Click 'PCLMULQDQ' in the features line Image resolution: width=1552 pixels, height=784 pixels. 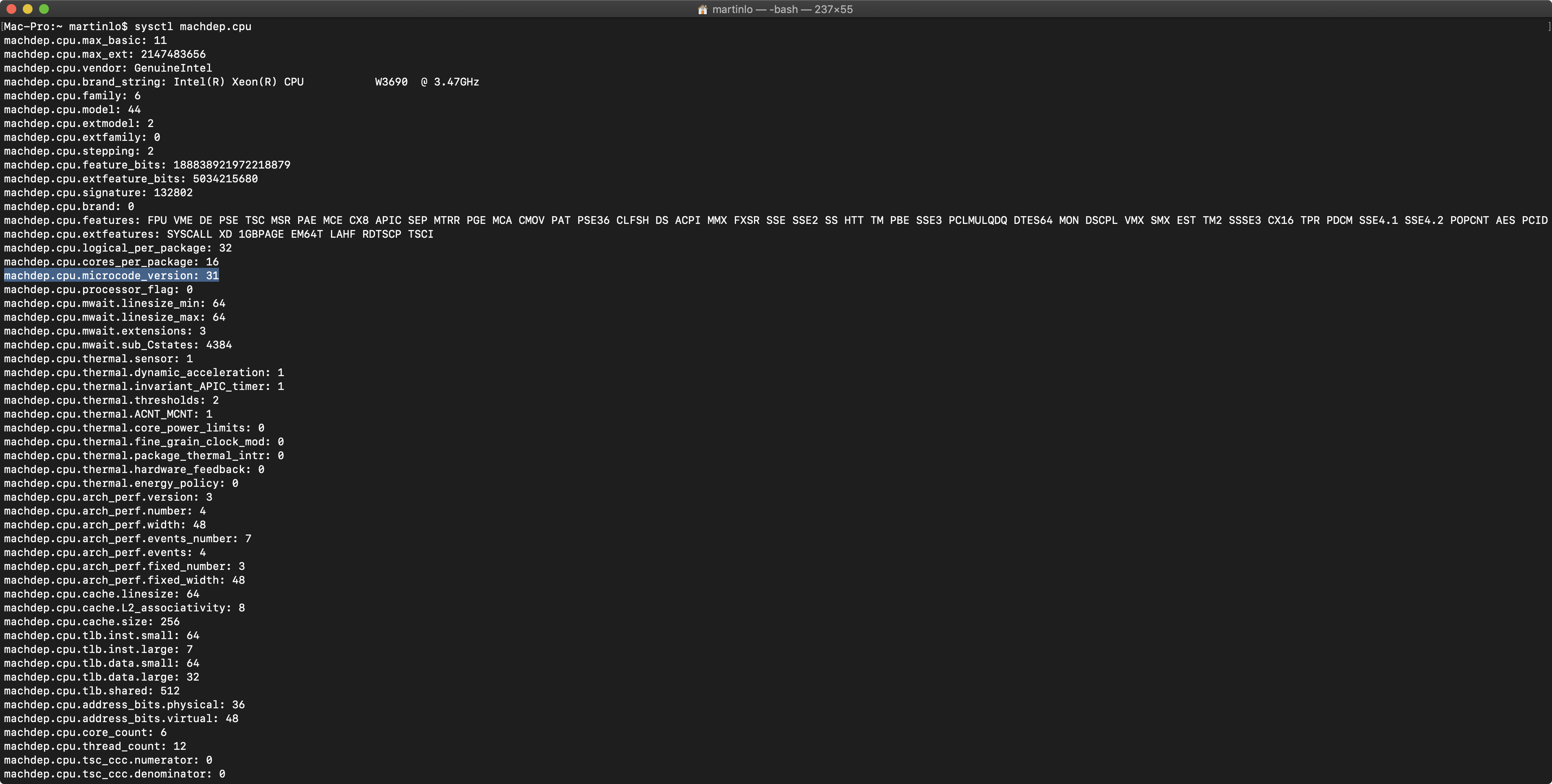978,220
